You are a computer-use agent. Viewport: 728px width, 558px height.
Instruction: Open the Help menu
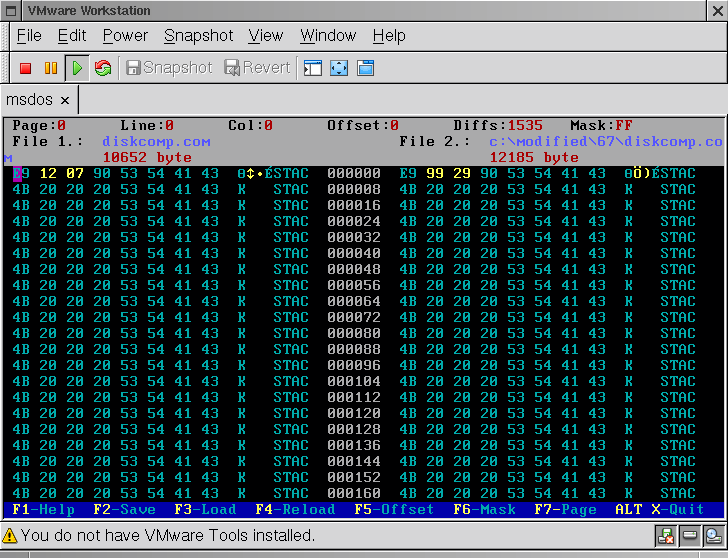point(389,36)
